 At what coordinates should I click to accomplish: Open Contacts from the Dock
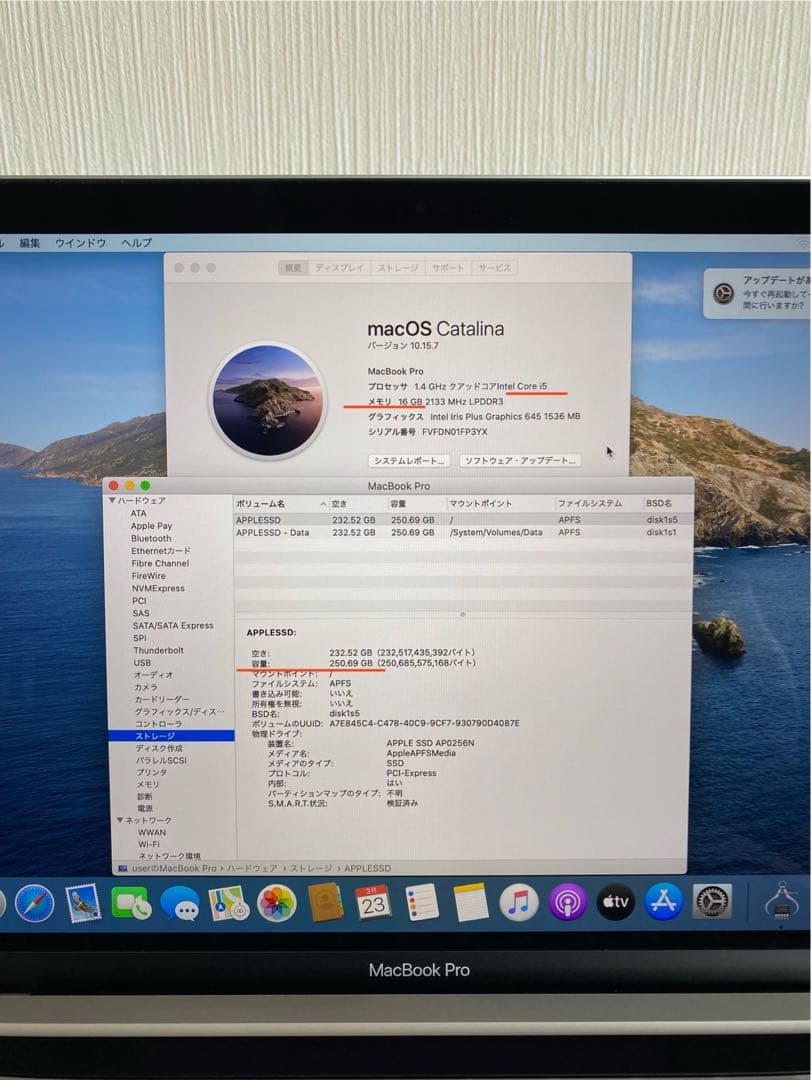[x=325, y=903]
